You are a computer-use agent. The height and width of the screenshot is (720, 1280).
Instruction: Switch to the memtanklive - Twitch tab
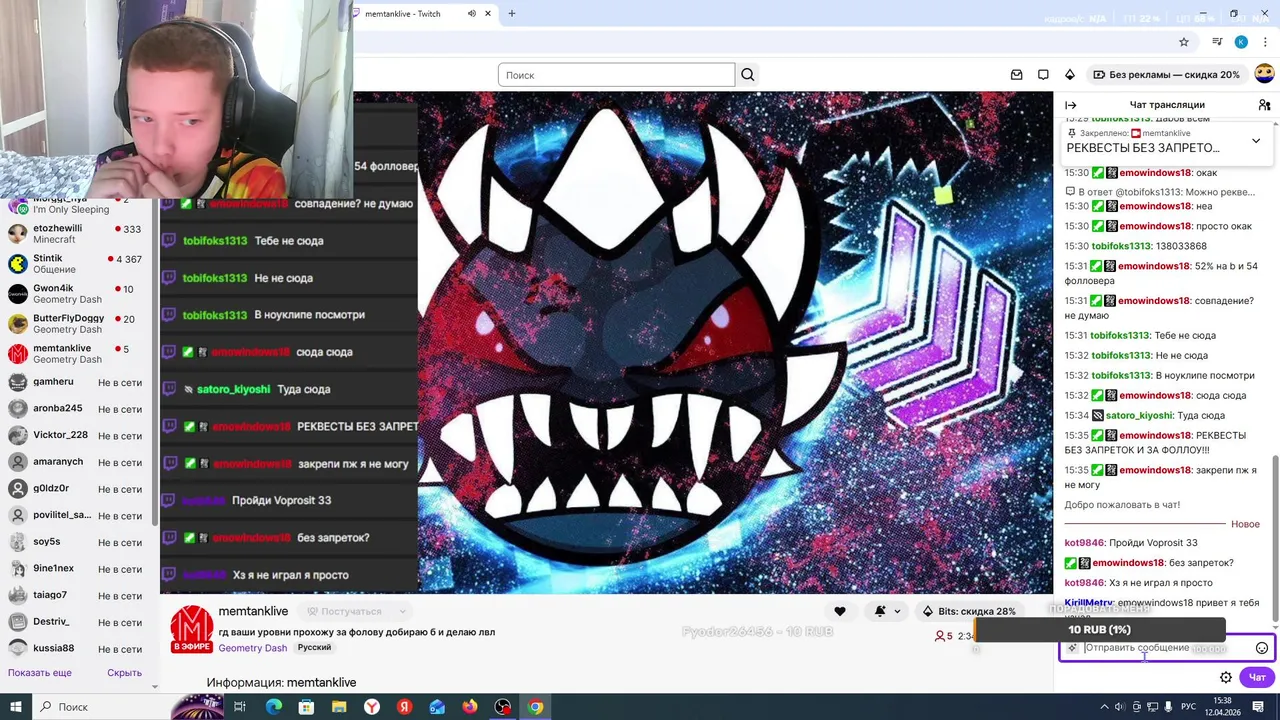(425, 14)
